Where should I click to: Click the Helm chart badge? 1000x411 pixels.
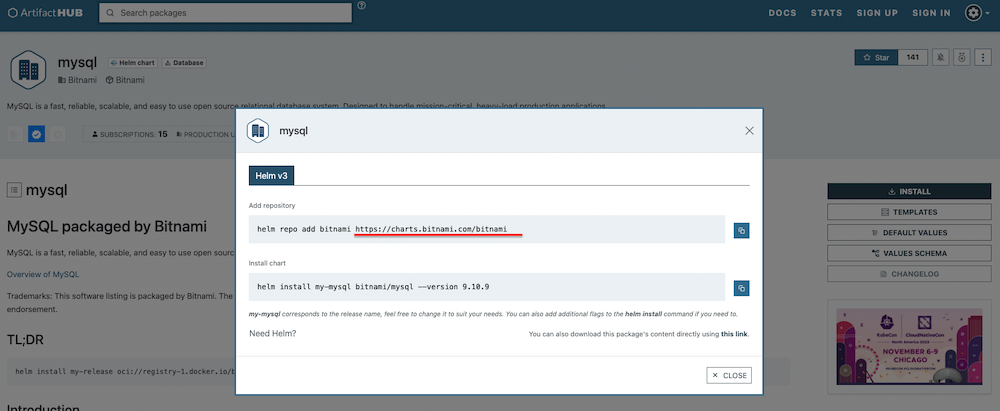(x=132, y=63)
